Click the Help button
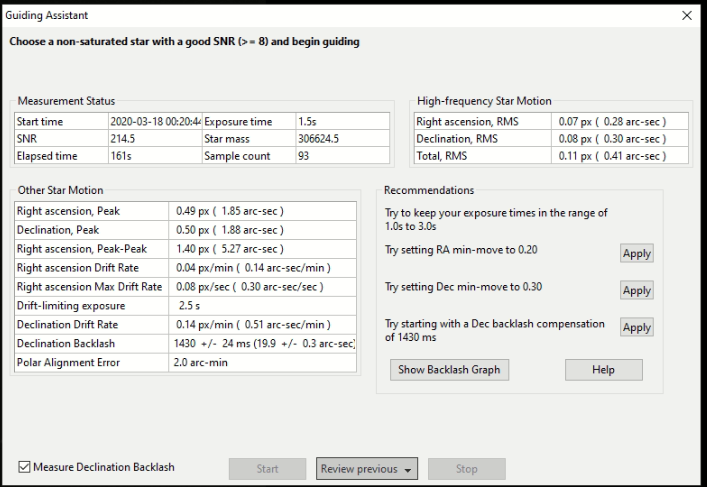 [604, 370]
